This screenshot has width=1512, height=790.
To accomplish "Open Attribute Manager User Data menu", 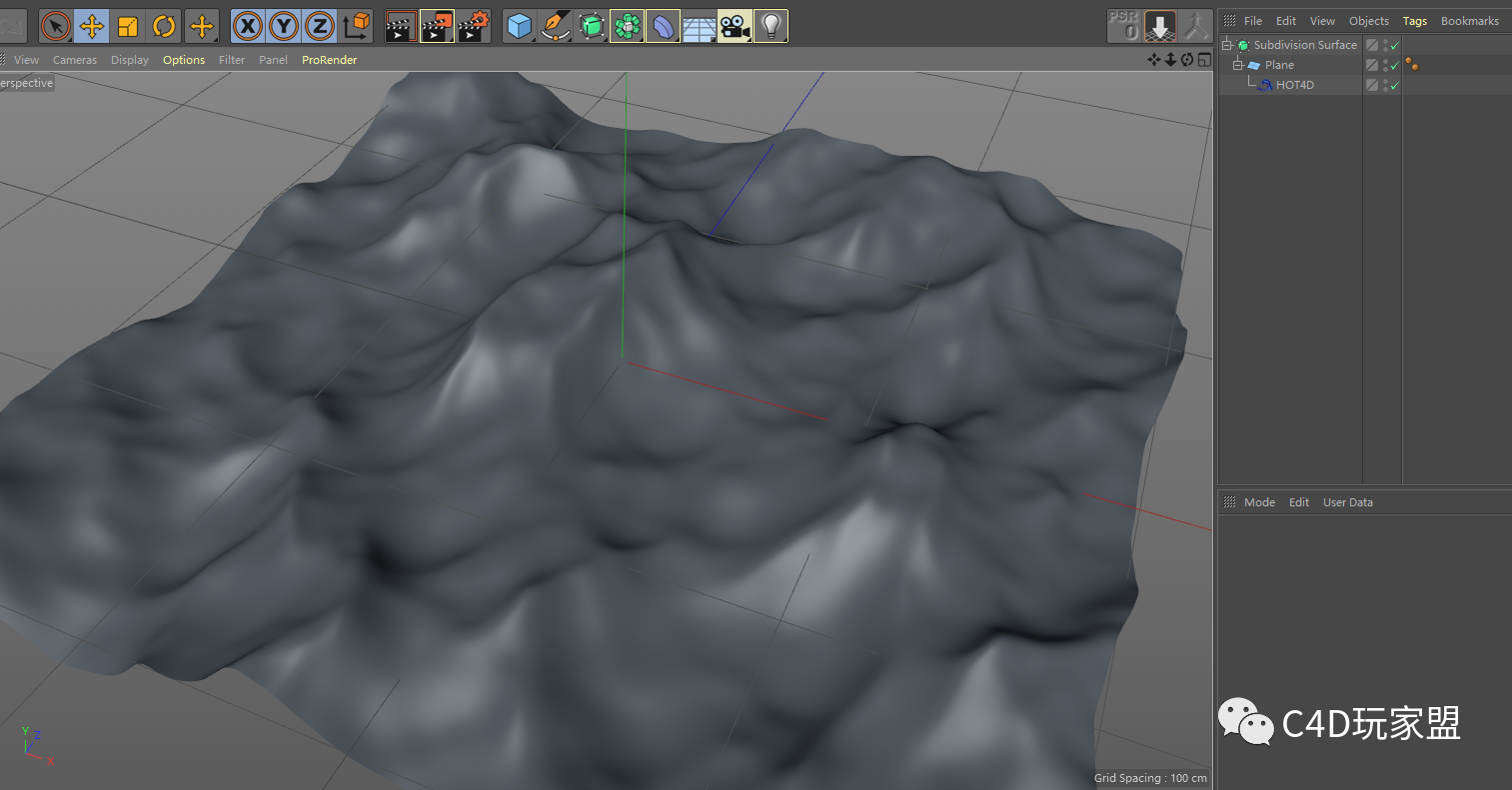I will pos(1348,502).
